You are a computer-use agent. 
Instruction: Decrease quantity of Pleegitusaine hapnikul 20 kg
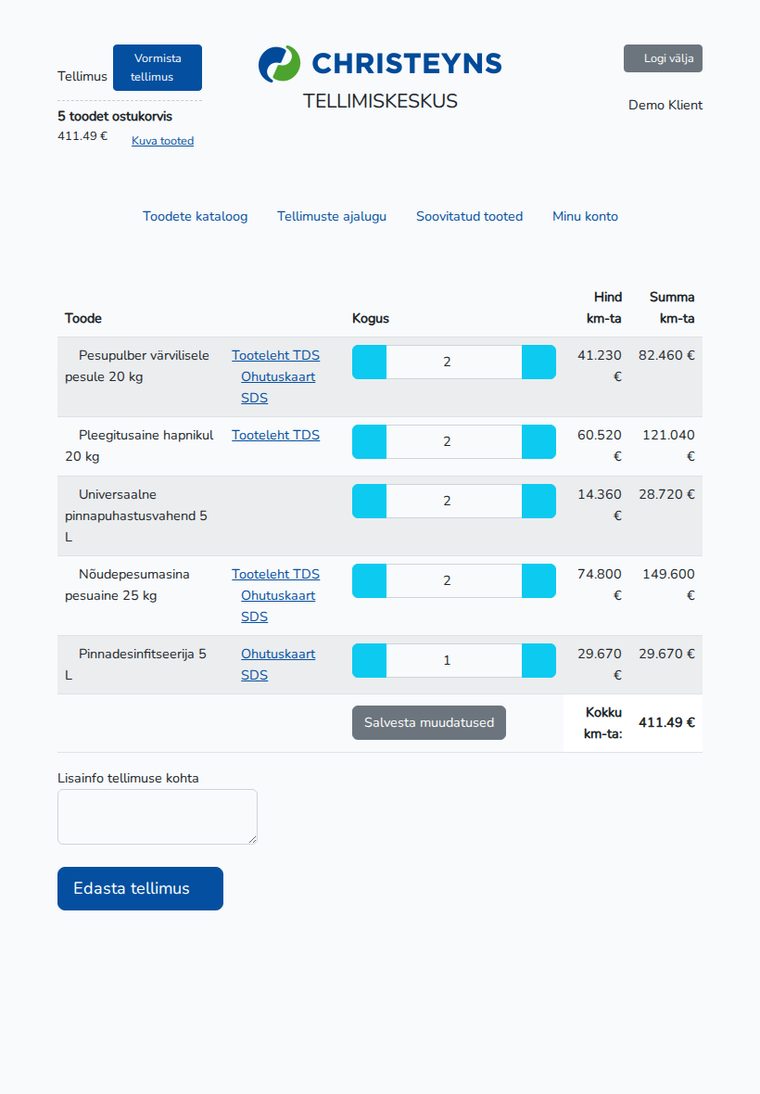click(x=369, y=442)
